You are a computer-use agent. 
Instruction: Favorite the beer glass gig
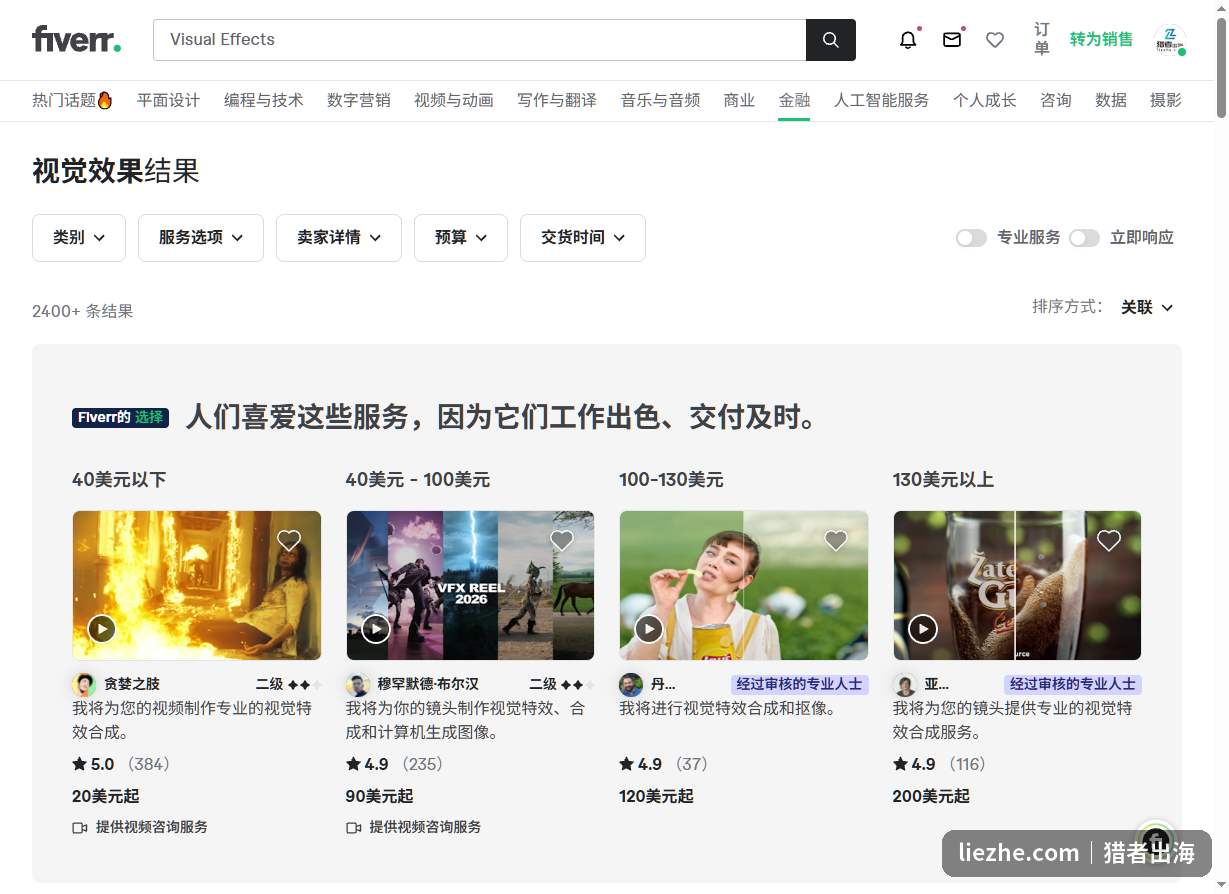tap(1109, 541)
